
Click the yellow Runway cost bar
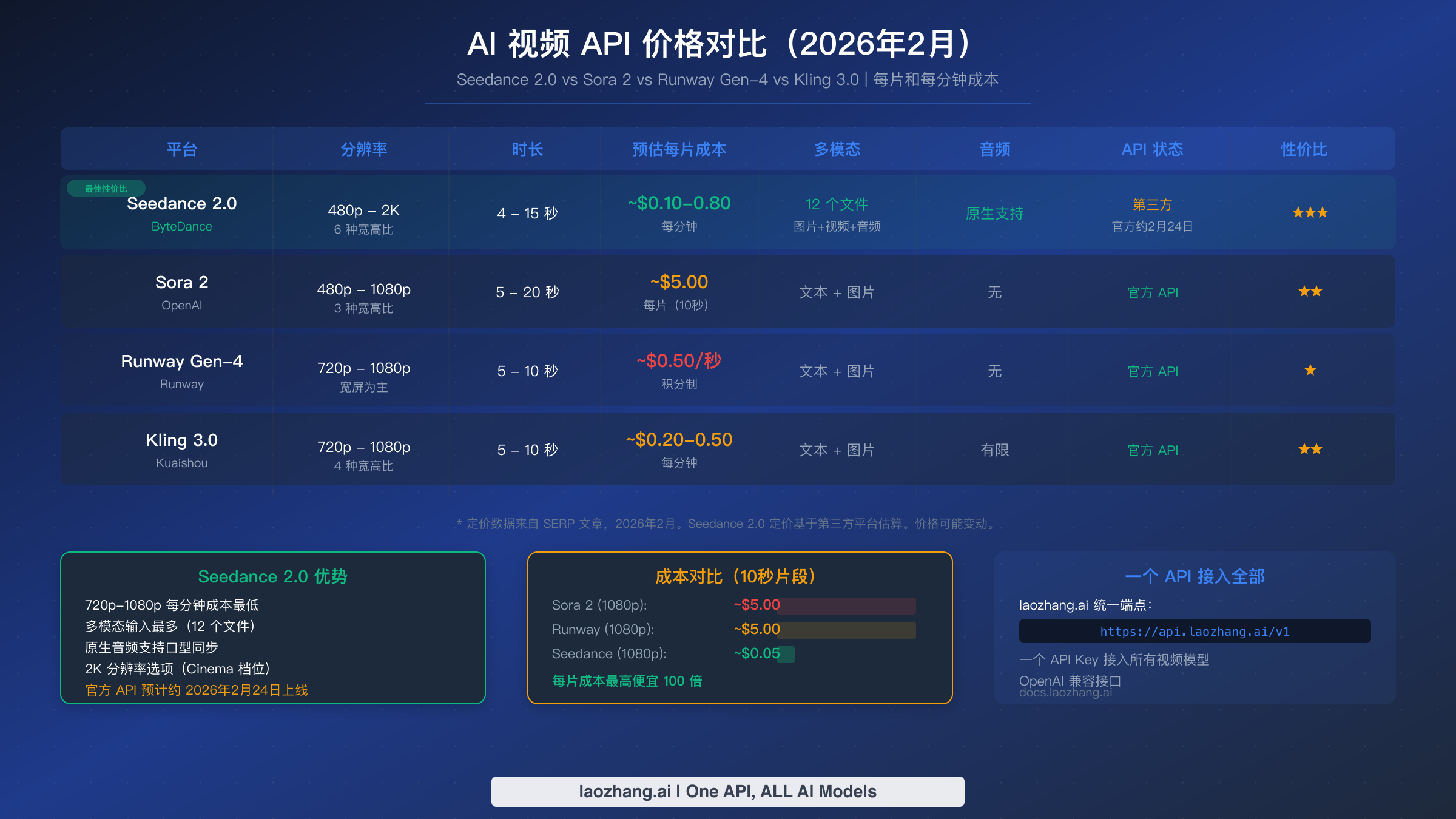point(846,630)
